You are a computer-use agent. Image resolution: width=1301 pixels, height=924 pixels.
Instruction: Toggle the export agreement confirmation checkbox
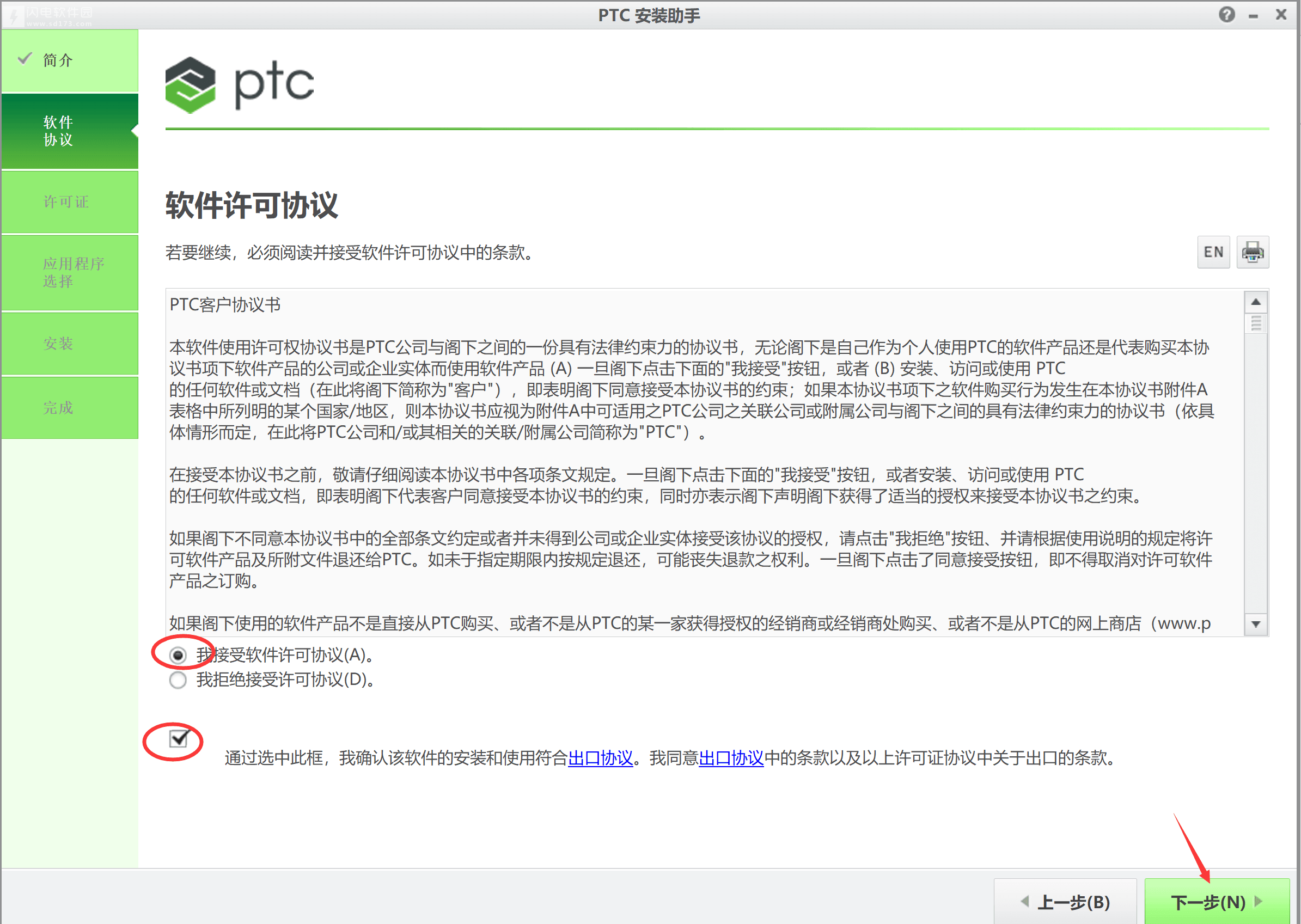(x=179, y=738)
